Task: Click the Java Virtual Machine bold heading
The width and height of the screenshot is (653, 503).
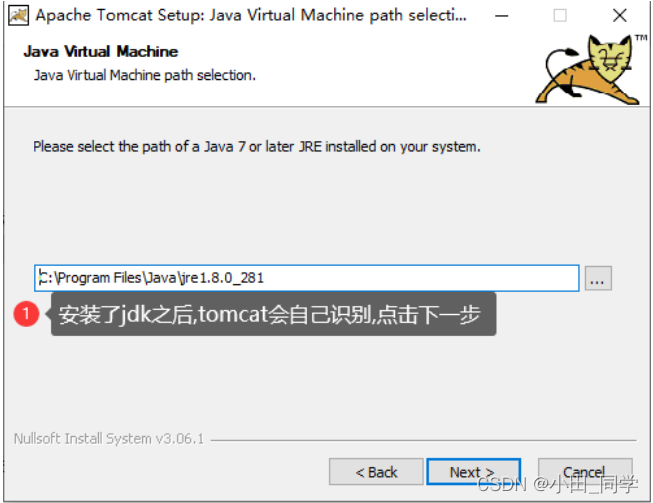Action: tap(101, 52)
